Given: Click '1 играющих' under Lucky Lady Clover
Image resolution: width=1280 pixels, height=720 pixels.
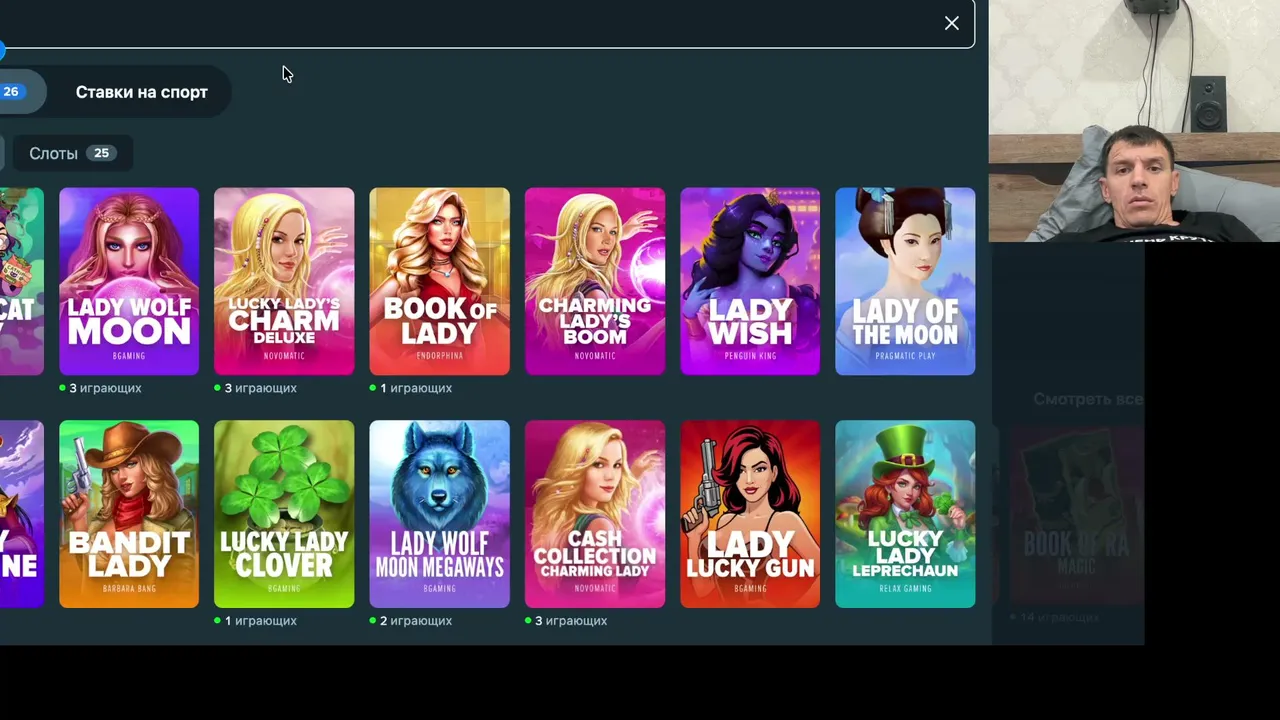Looking at the screenshot, I should tap(256, 621).
